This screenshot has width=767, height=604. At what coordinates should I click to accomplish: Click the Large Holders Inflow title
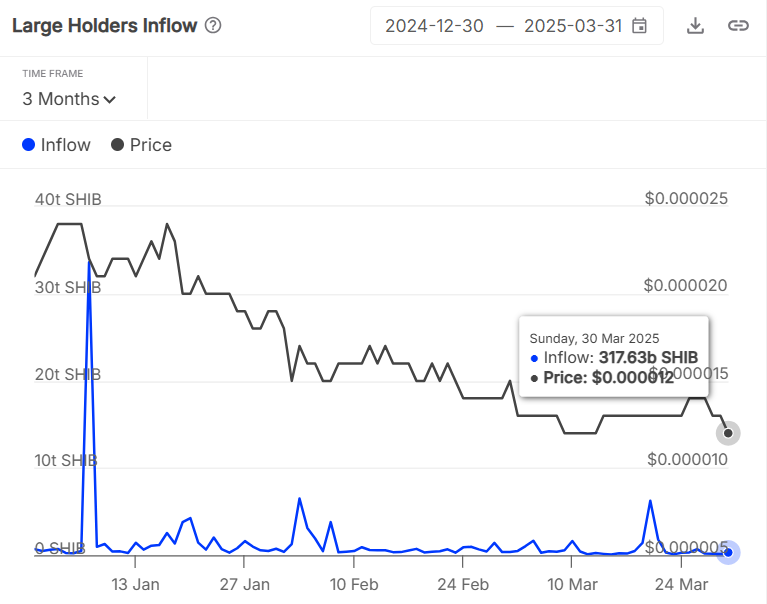pos(104,25)
